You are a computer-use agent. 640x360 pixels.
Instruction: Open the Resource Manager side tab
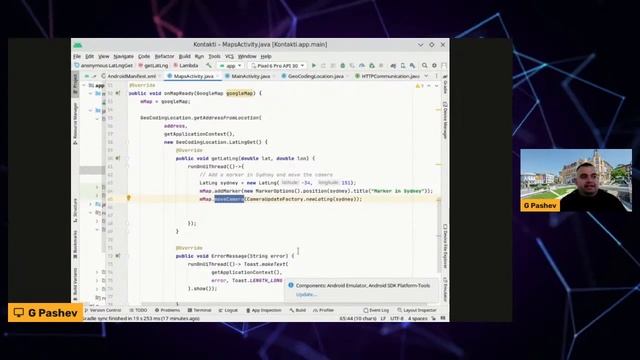click(x=75, y=124)
